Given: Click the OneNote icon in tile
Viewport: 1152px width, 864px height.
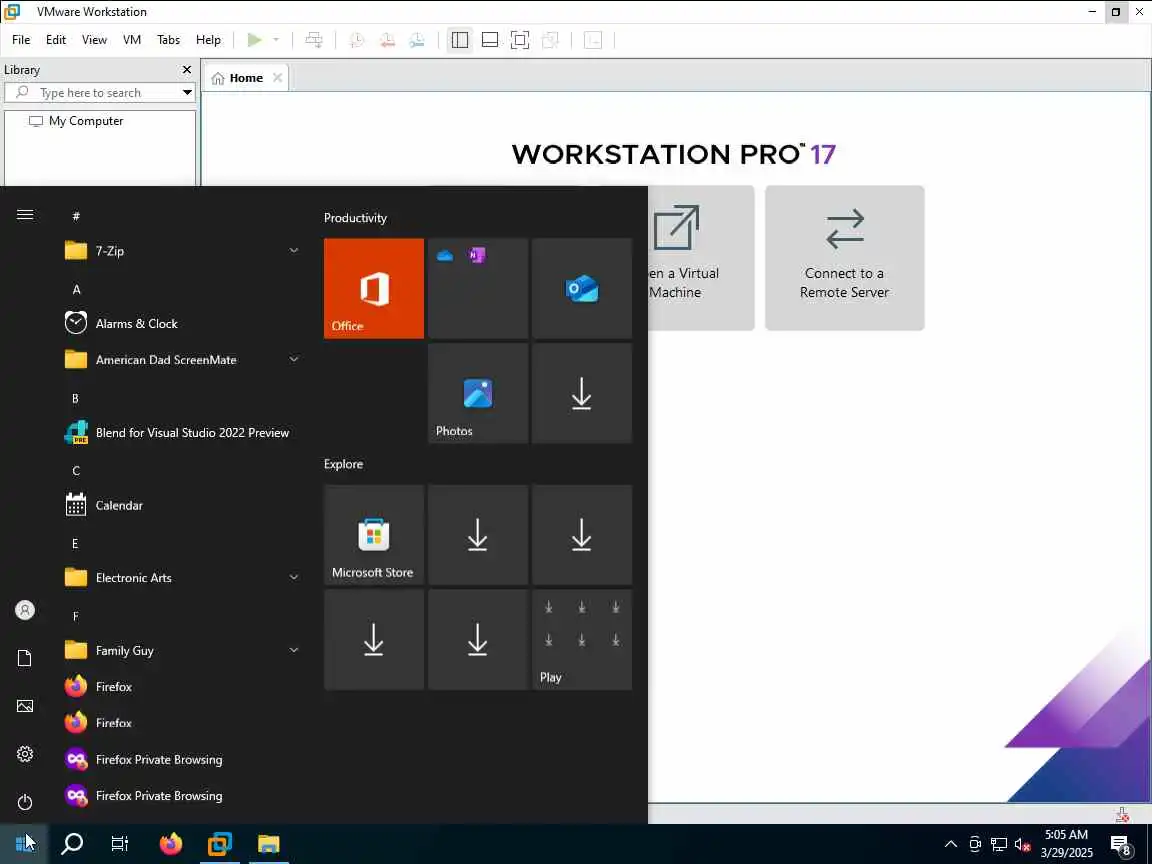Looking at the screenshot, I should coord(477,256).
